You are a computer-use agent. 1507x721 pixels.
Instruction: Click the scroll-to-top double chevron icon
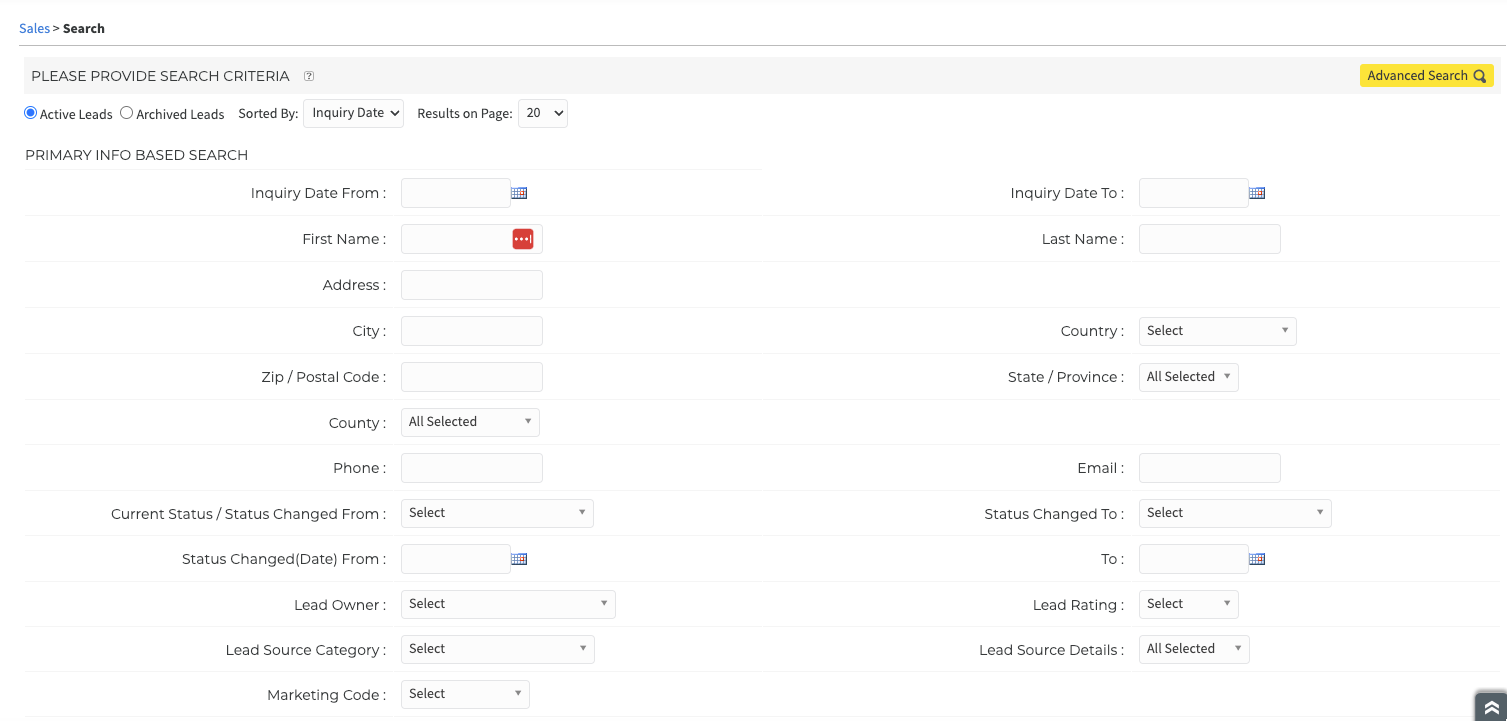pos(1491,706)
